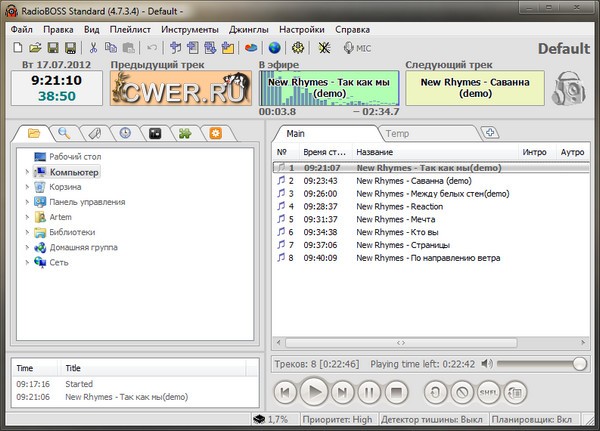Open the clock scheduler panel tab
The height and width of the screenshot is (431, 600).
tap(125, 132)
